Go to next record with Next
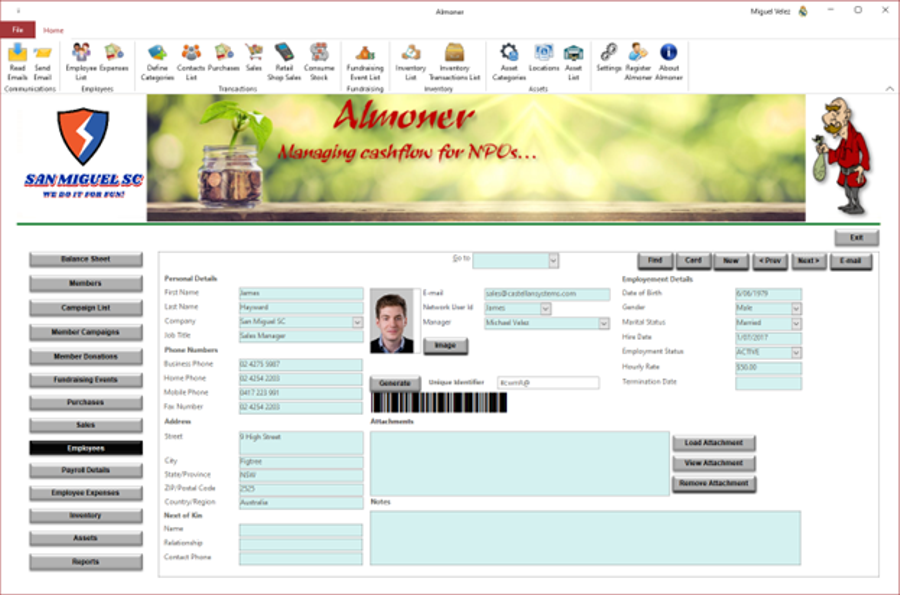 (809, 261)
